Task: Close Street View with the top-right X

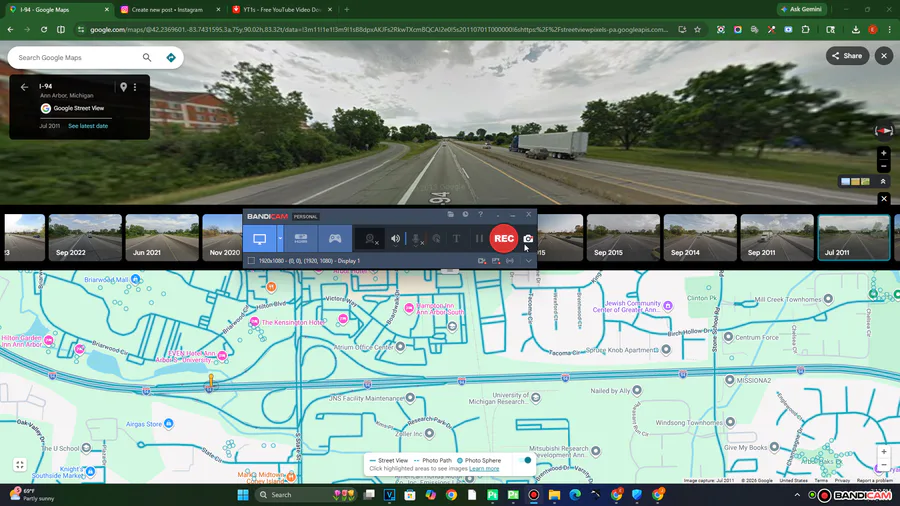Action: [x=884, y=56]
